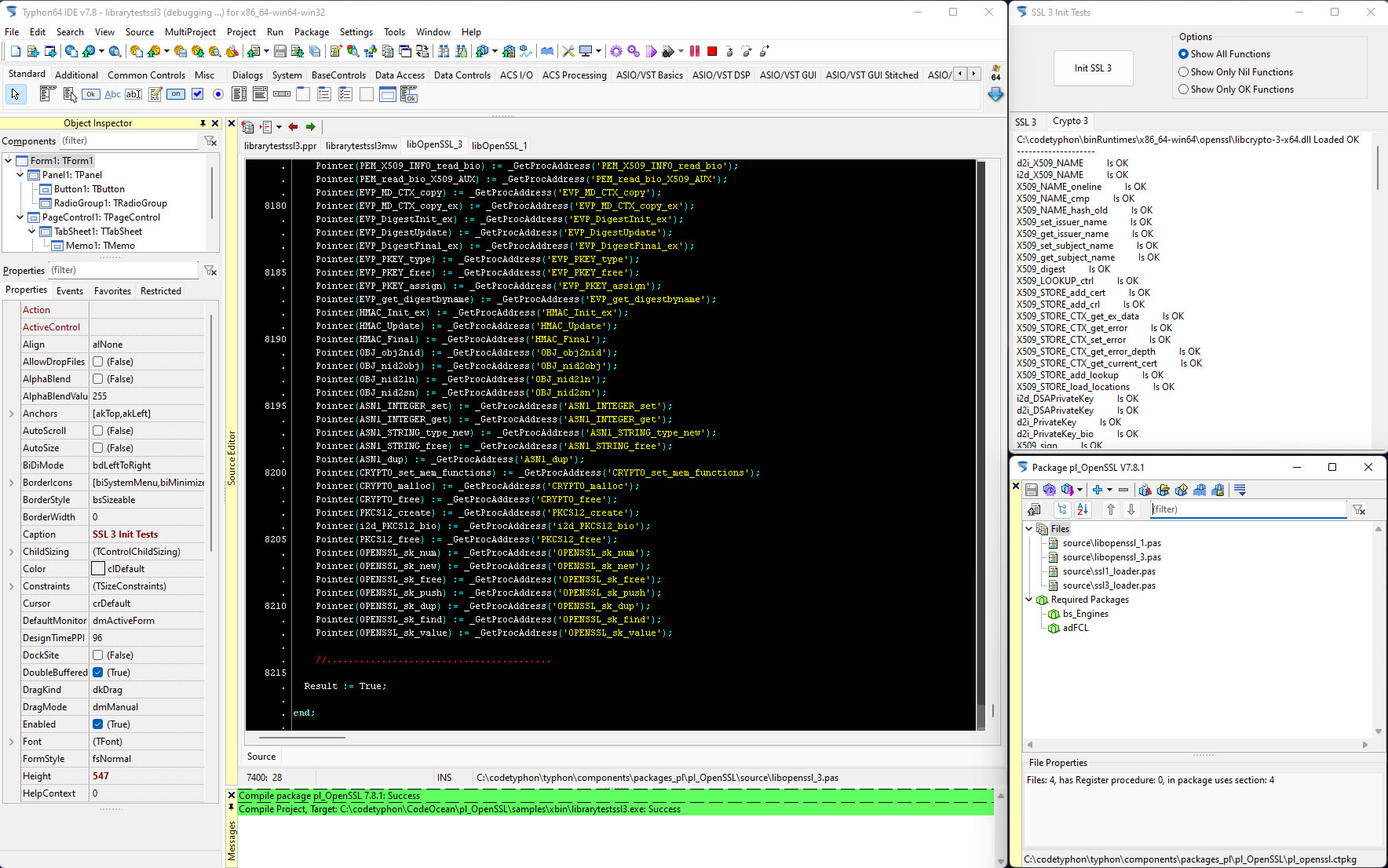Click the Save floppy icon in IDE toolbar
This screenshot has width=1388, height=868.
(x=280, y=52)
